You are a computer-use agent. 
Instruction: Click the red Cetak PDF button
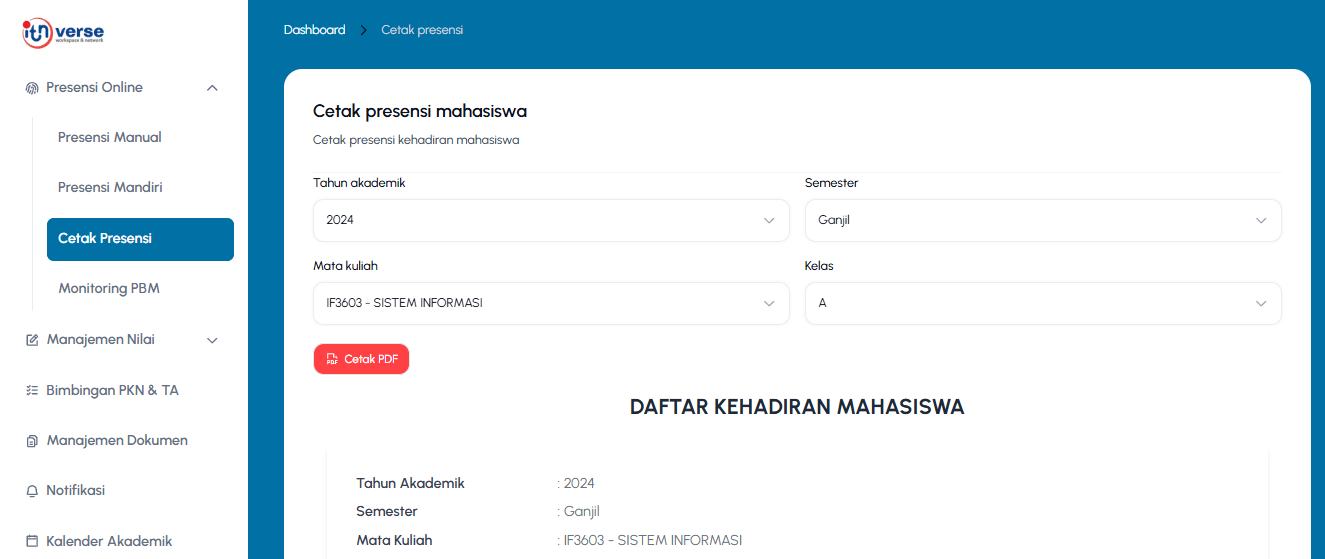(x=361, y=359)
